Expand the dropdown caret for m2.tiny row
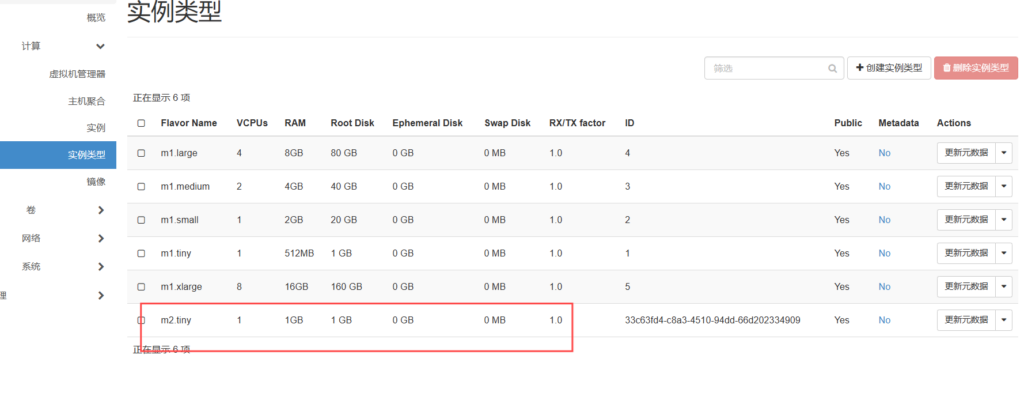Viewport: 1024px width, 415px height. [1003, 320]
